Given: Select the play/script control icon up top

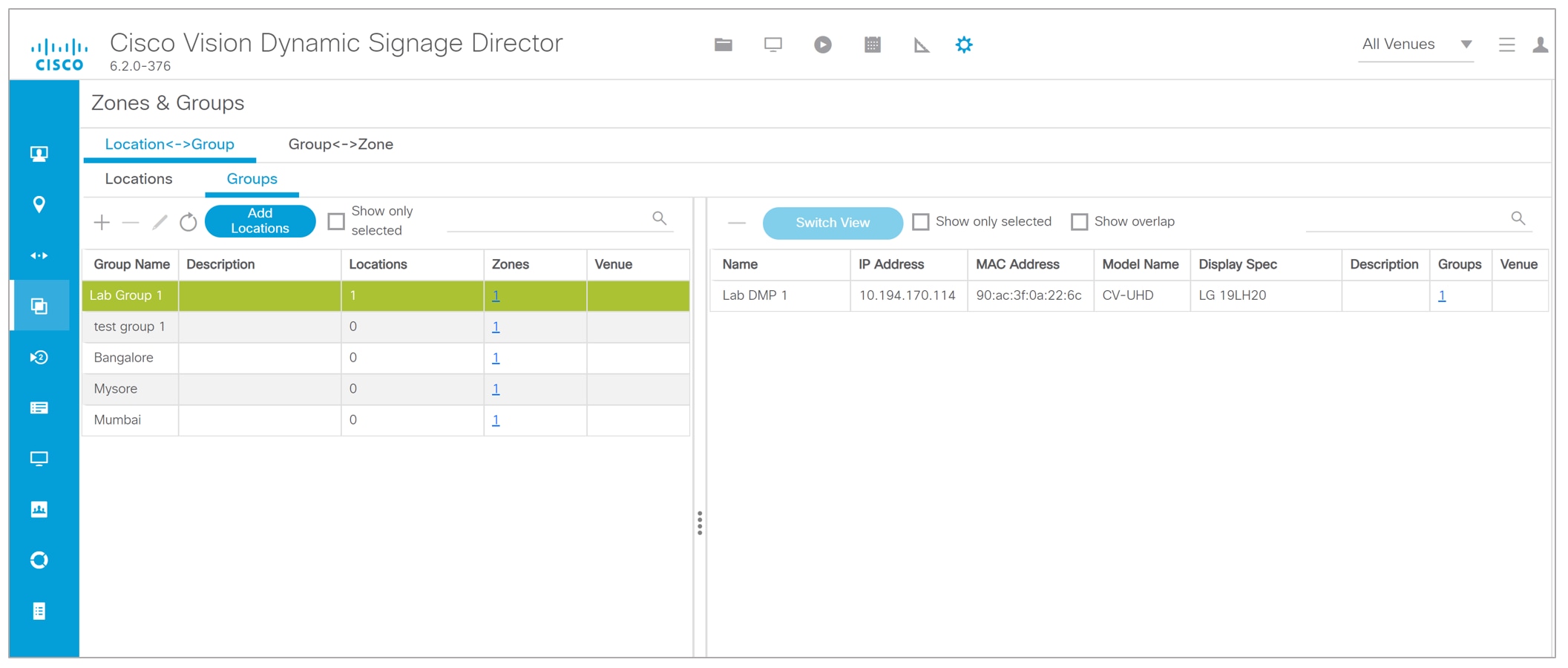Looking at the screenshot, I should [x=822, y=45].
